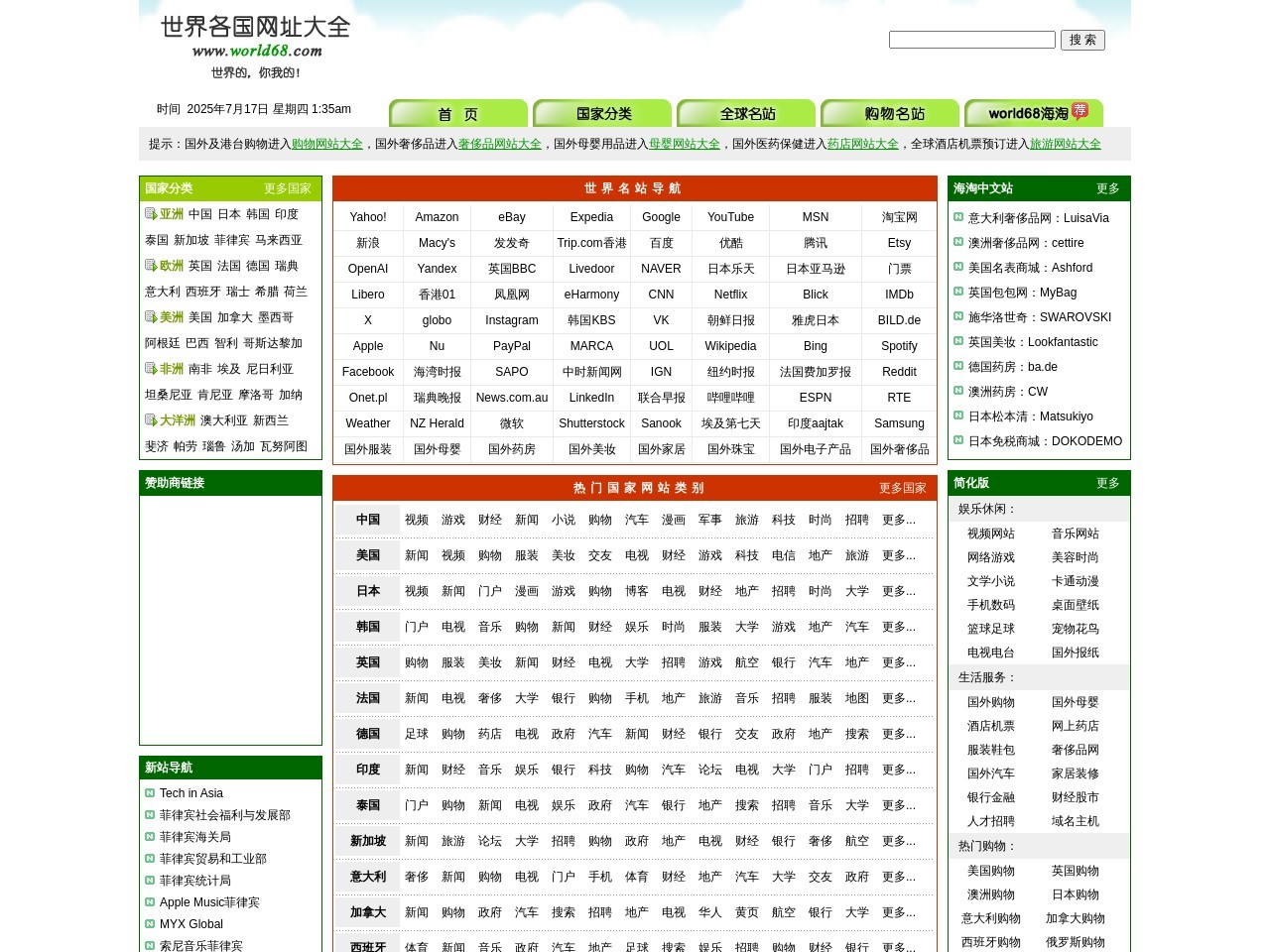Expand 更多... at end of 中国 row

coord(899,519)
